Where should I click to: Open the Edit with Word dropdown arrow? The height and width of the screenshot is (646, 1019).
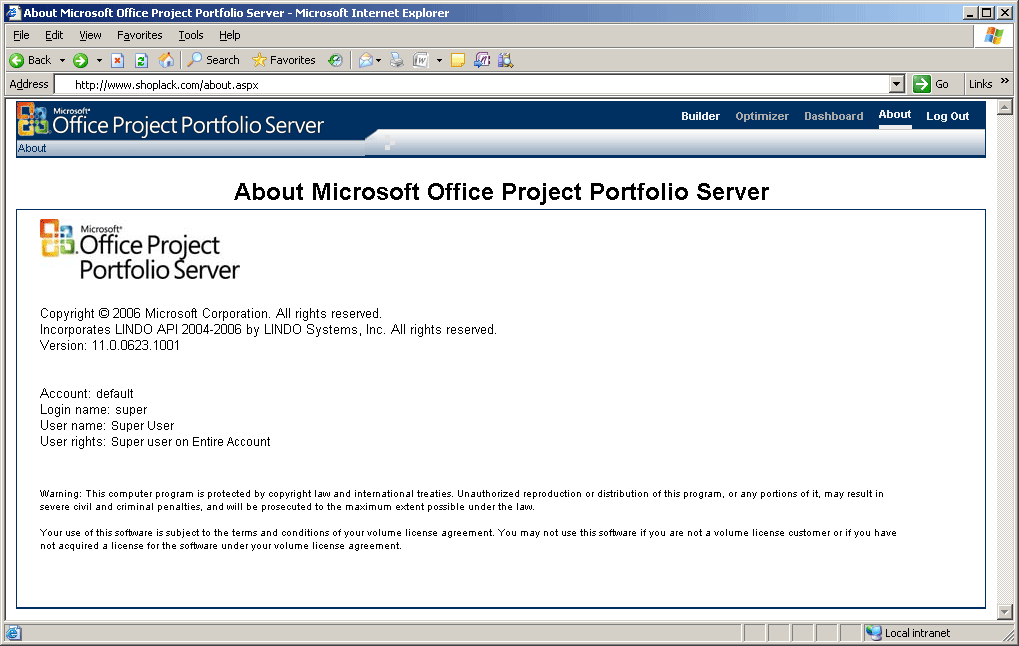(x=439, y=60)
